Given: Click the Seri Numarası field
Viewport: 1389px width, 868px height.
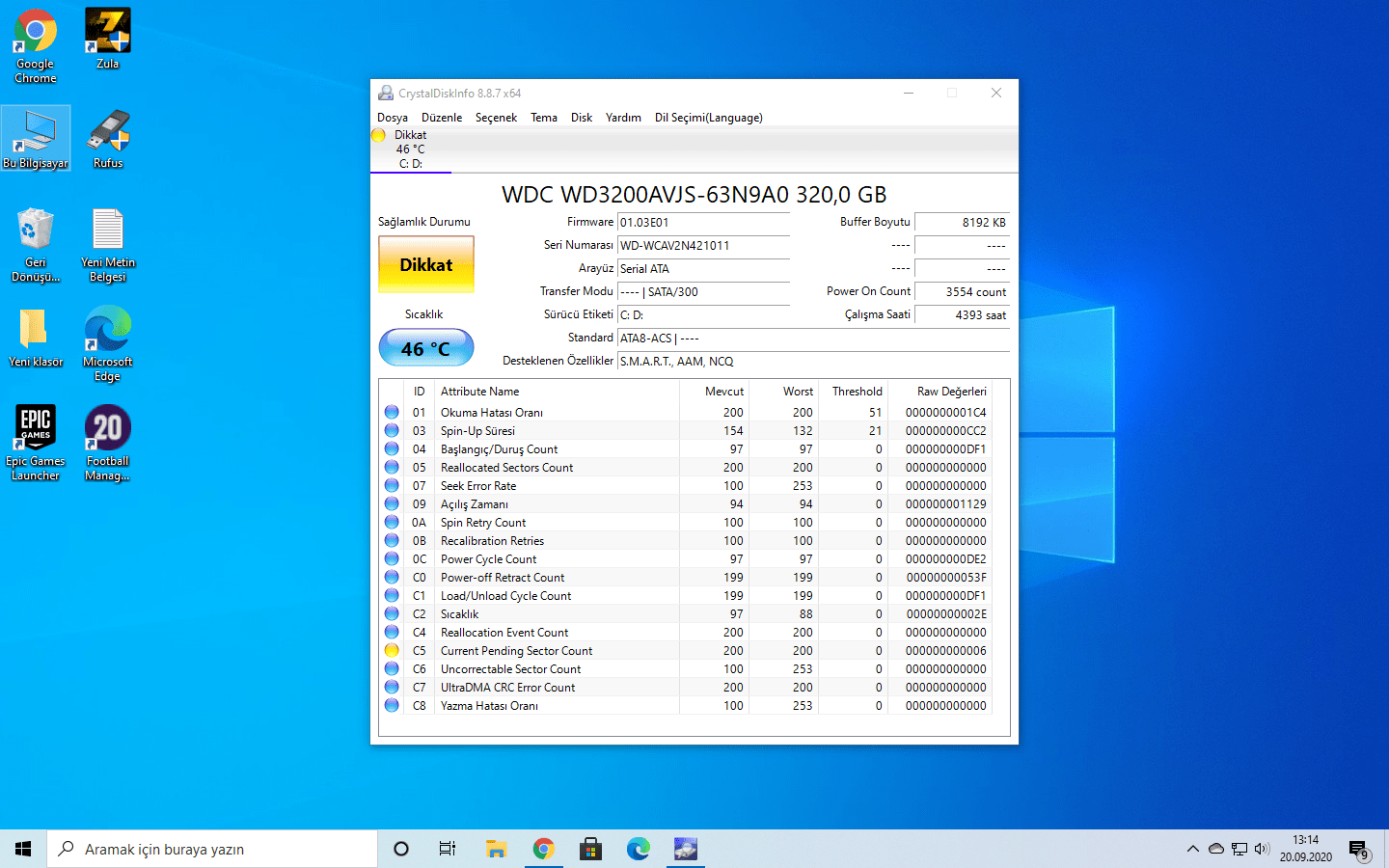Looking at the screenshot, I should pos(703,246).
